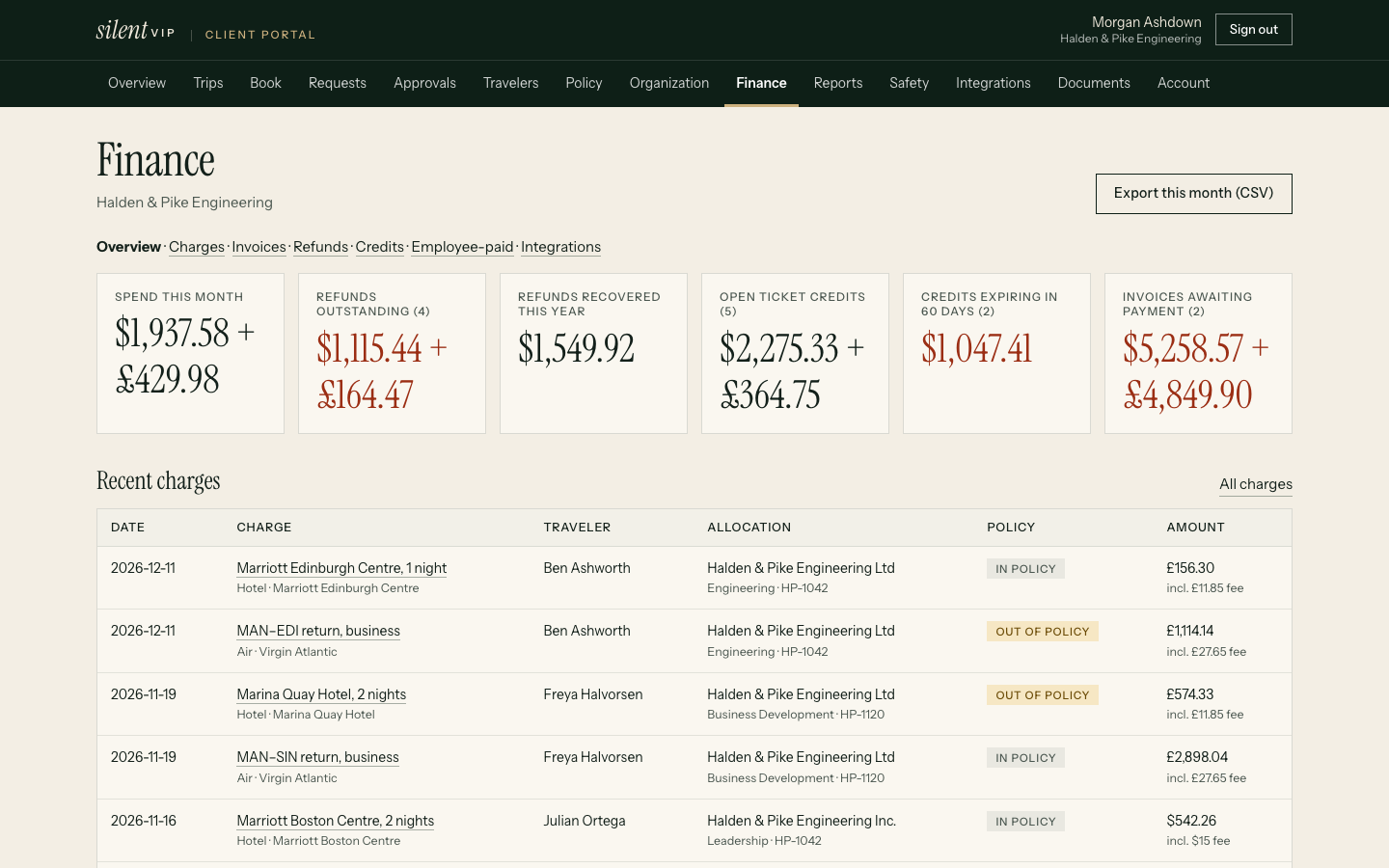Open the Integrations finance sub-link
The width and height of the screenshot is (1389, 868).
click(x=560, y=247)
